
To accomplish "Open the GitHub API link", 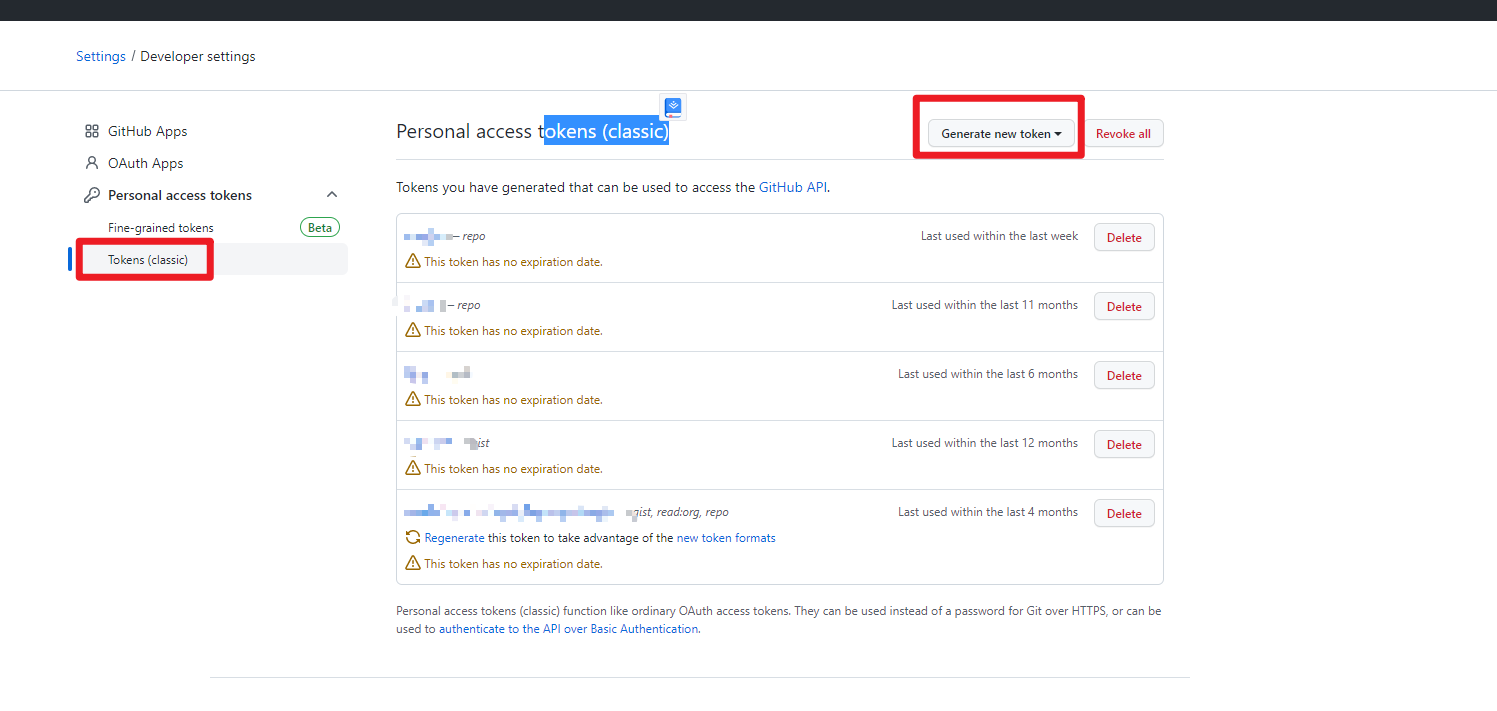I will [792, 187].
